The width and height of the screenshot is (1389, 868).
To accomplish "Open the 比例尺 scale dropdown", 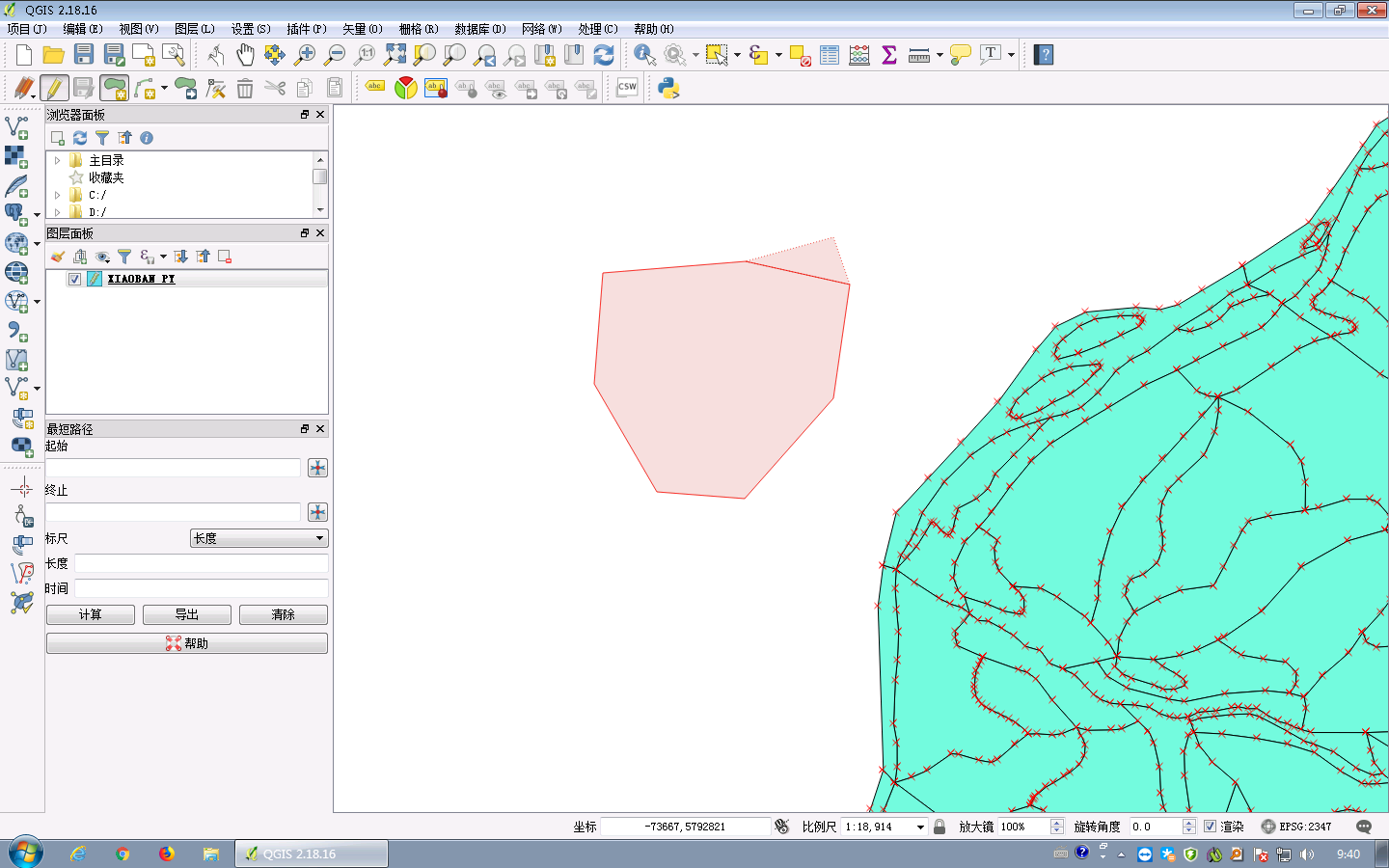I will click(920, 827).
